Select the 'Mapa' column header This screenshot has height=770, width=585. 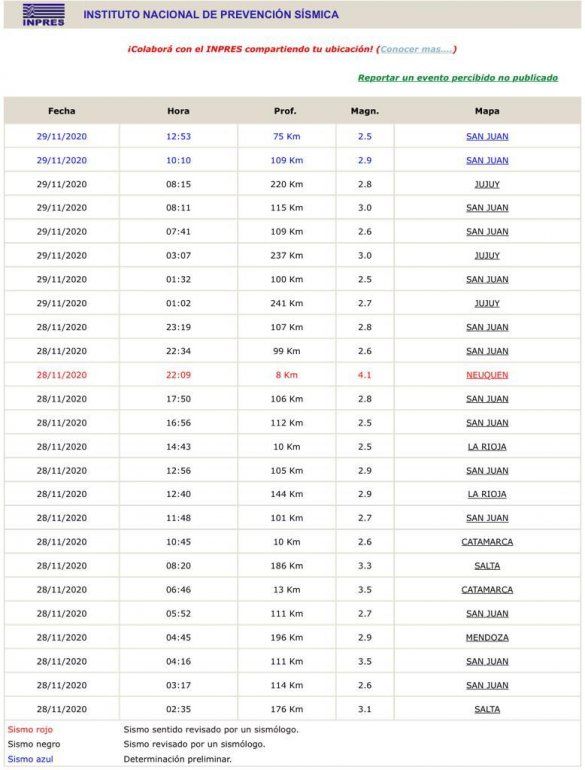[x=487, y=111]
